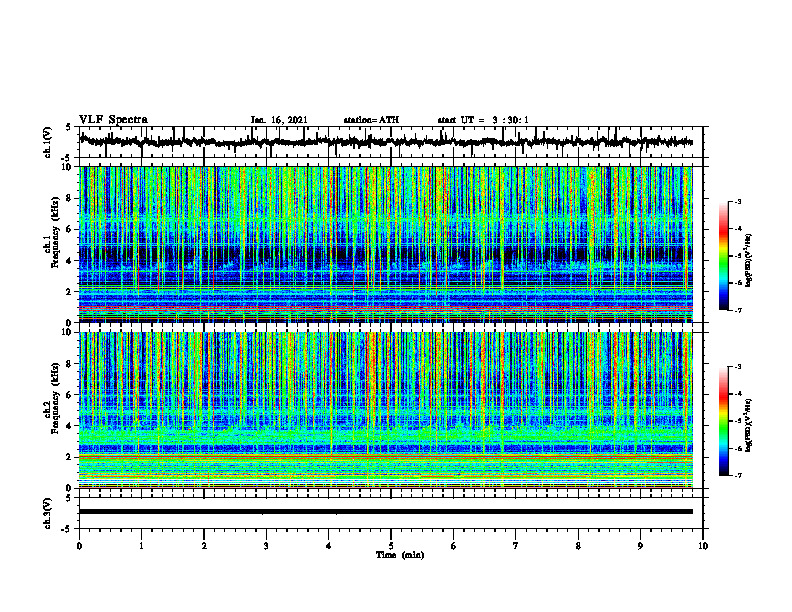
Task: Click the ch.2 color bar's log(PSD) label
Action: click(749, 425)
